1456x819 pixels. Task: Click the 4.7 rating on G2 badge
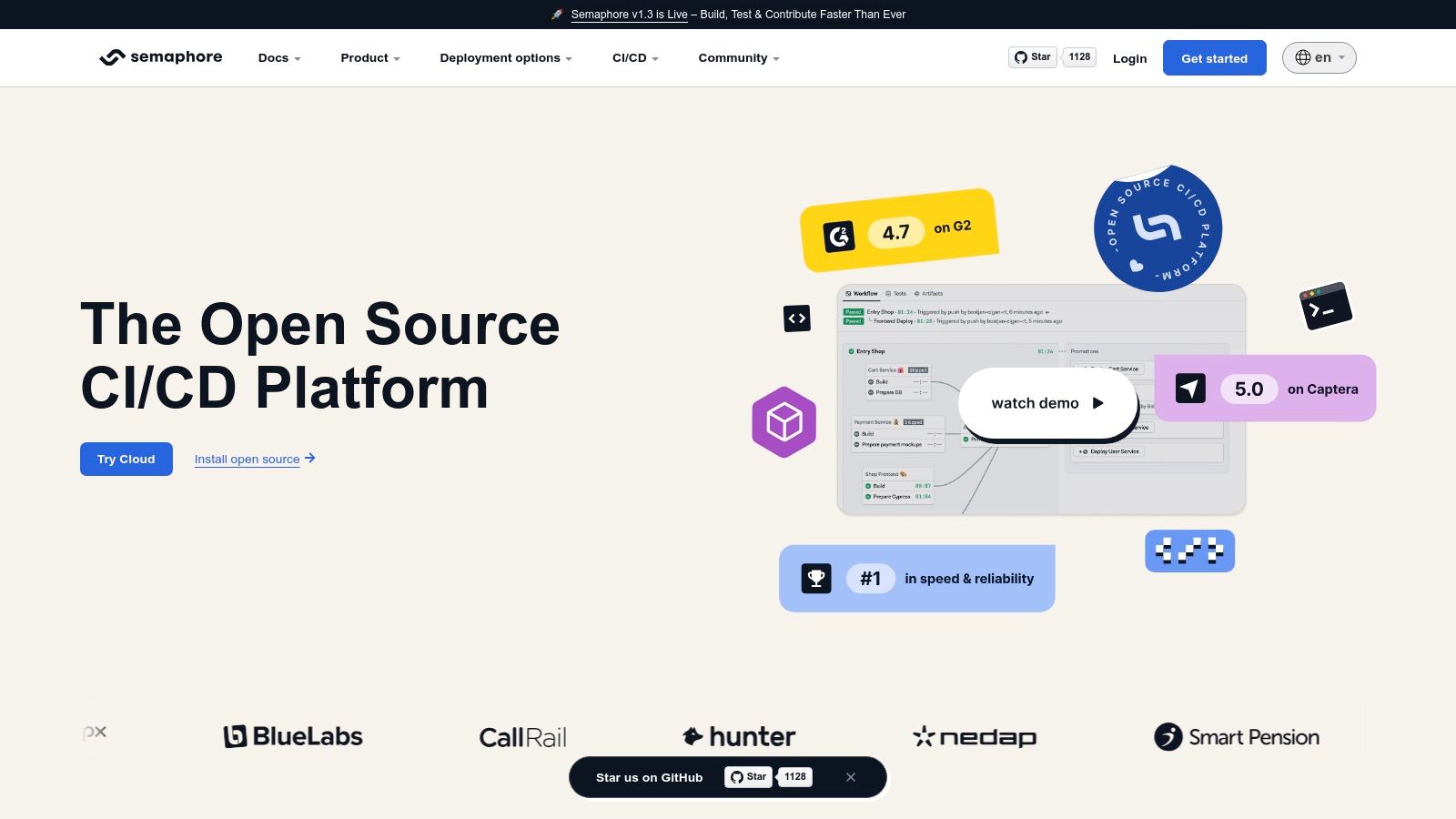click(x=895, y=232)
